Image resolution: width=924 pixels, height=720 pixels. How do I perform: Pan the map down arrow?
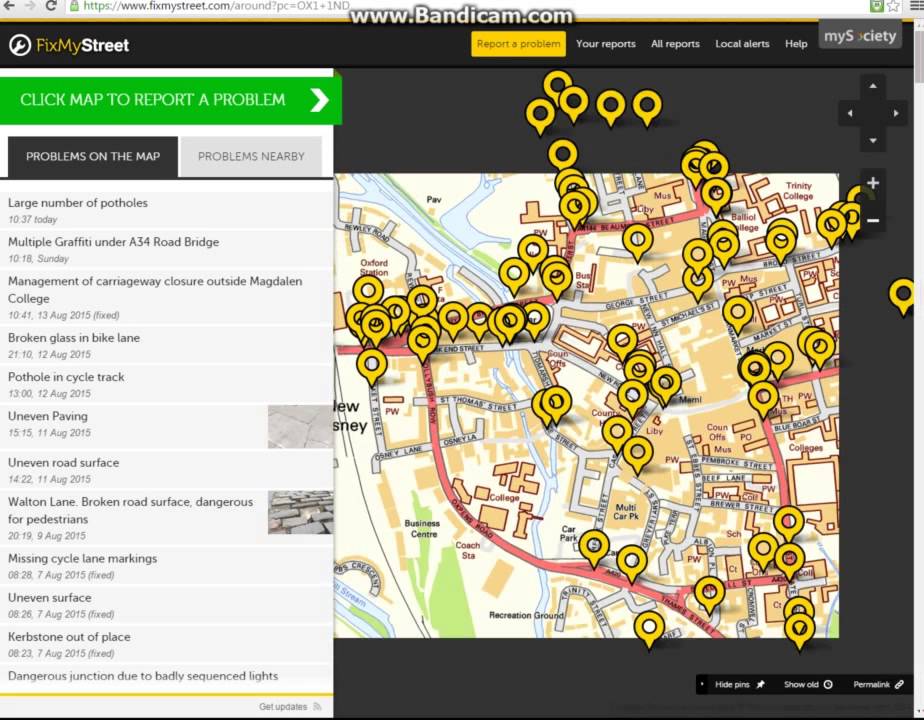click(x=873, y=140)
